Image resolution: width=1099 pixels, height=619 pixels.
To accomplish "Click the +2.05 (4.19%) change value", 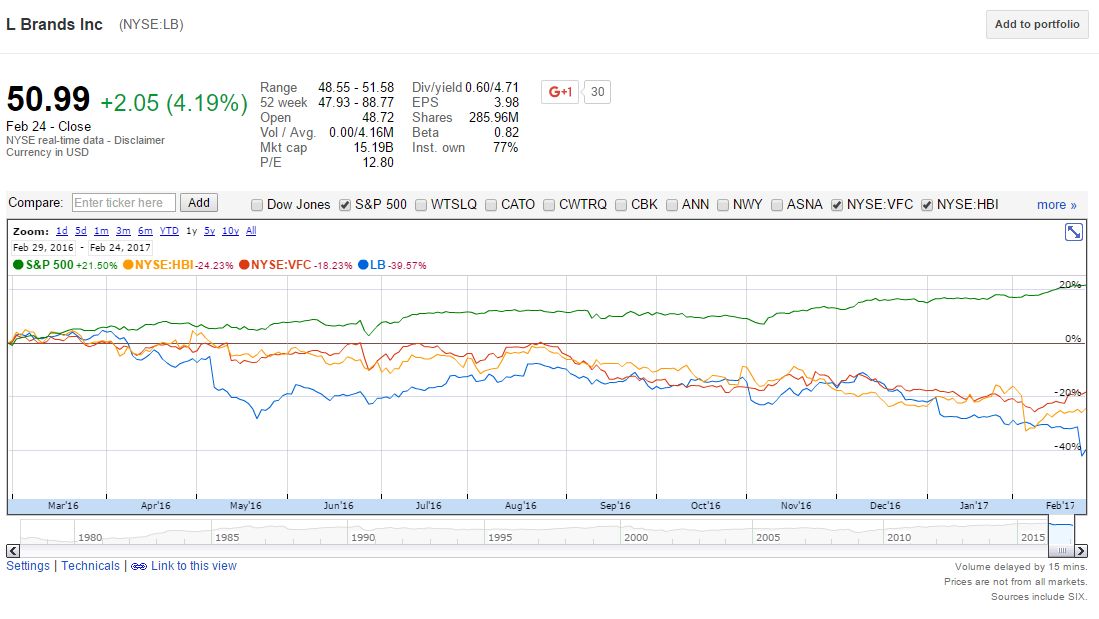I will coord(174,103).
